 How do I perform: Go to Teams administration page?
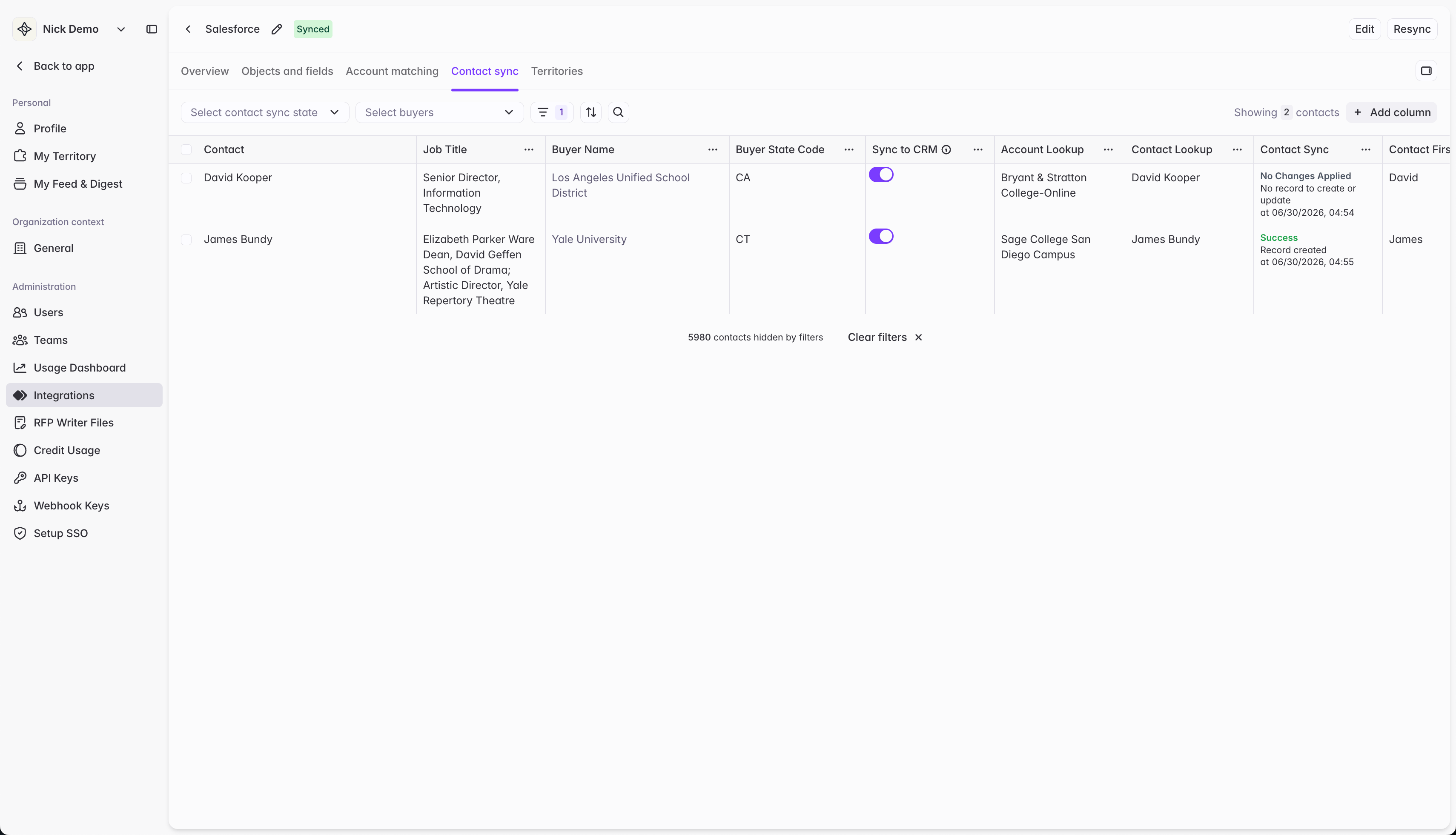84,340
